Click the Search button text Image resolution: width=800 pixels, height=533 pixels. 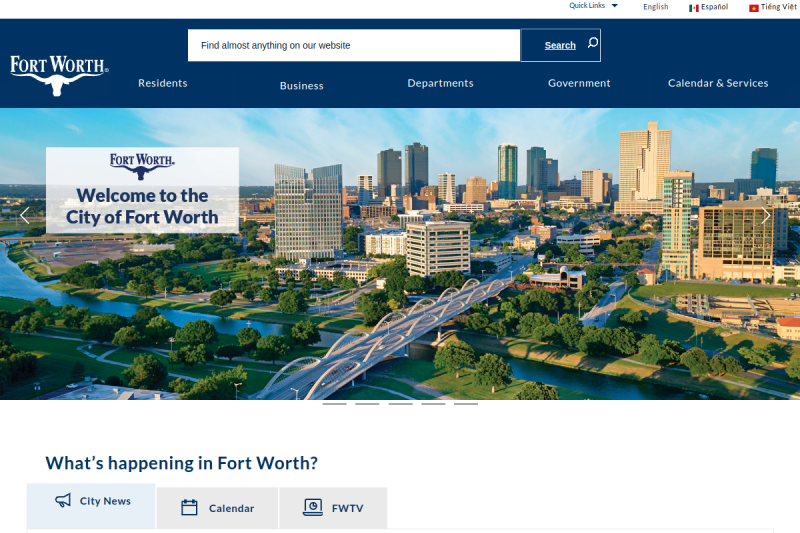pyautogui.click(x=560, y=45)
